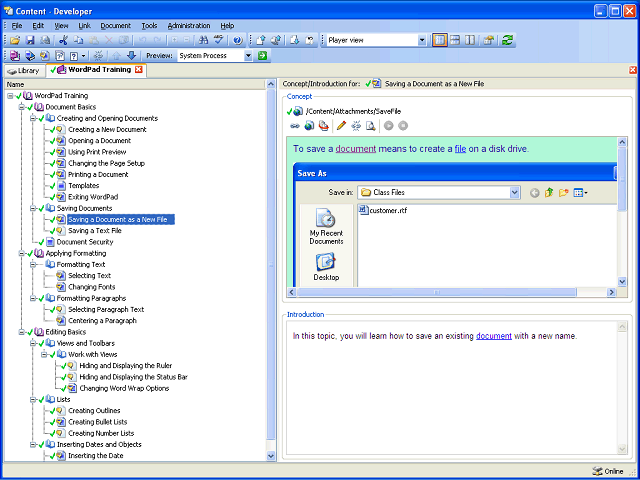
Task: Switch to the Library tab
Action: click(24, 71)
